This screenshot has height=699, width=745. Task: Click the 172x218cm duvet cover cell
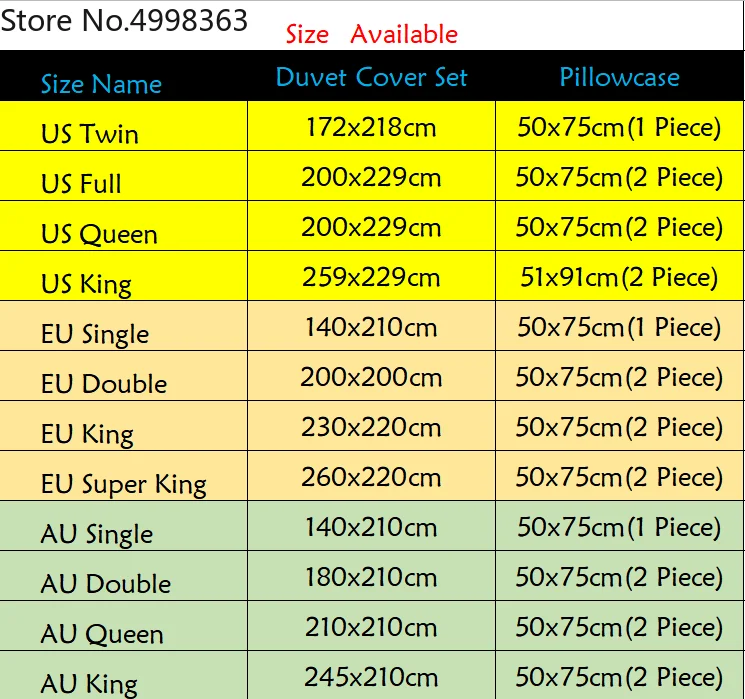tap(371, 128)
